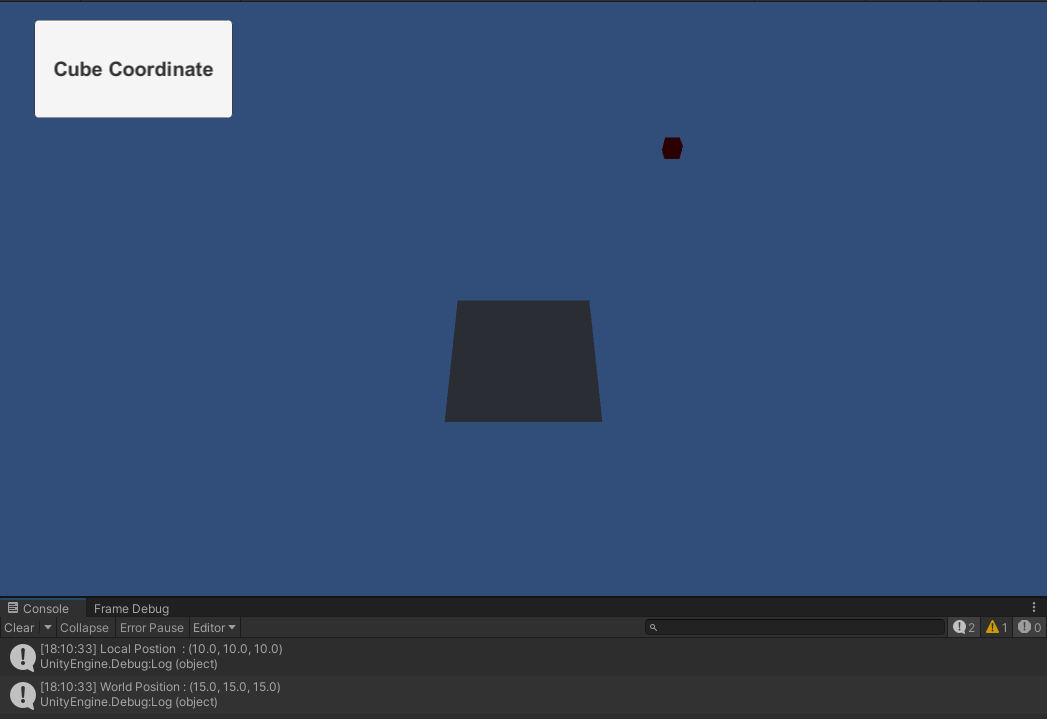
Task: Toggle info message filter showing 2
Action: tap(964, 627)
